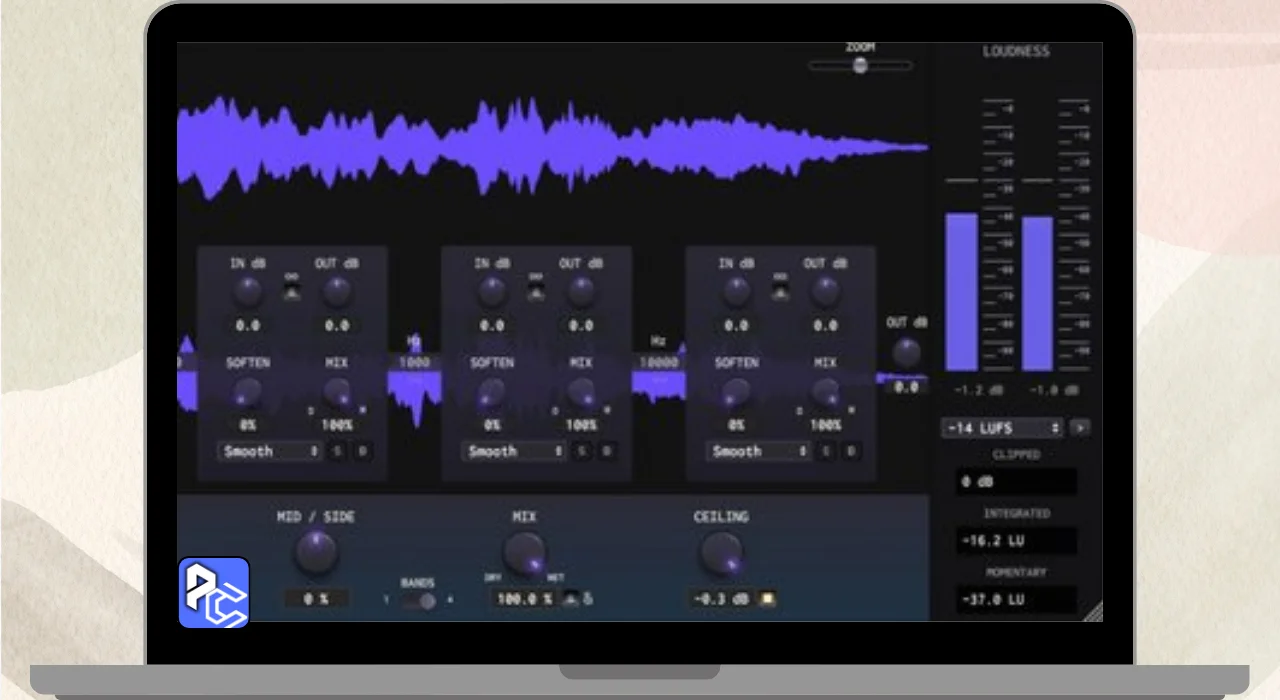Bypass the first band with its B button
Screen dimensions: 1280x700
point(362,452)
